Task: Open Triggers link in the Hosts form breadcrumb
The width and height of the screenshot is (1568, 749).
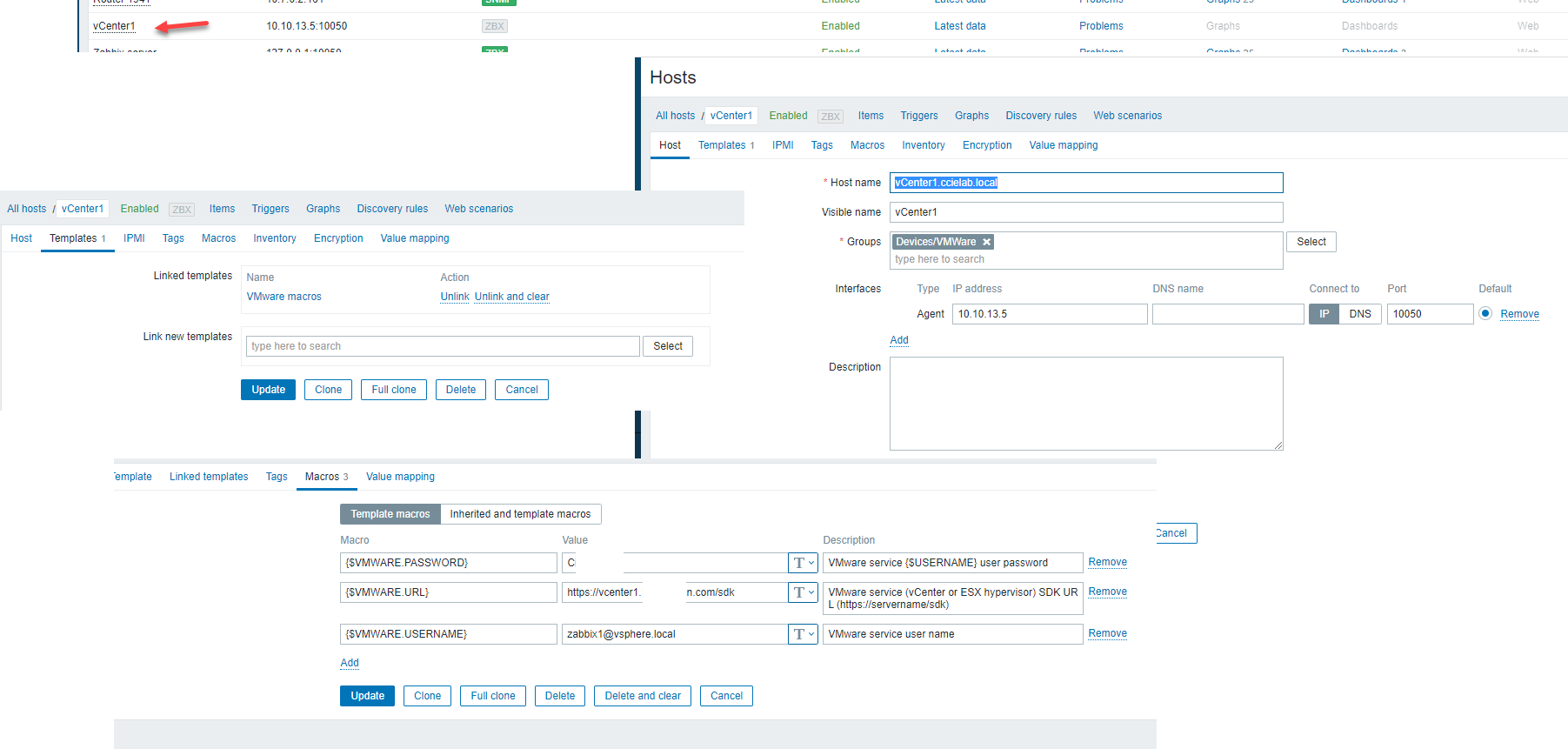Action: pyautogui.click(x=919, y=116)
